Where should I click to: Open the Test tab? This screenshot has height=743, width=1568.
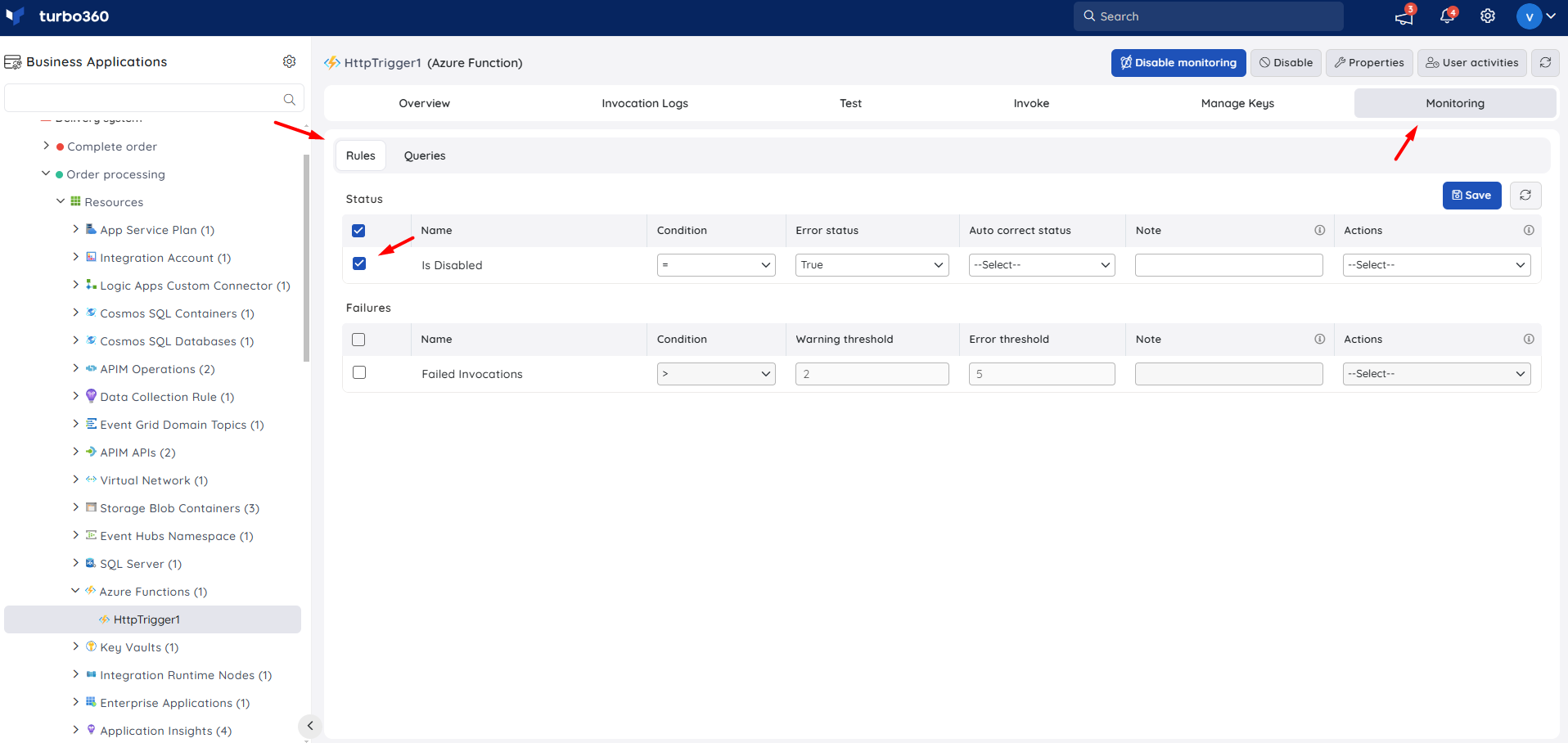(850, 103)
